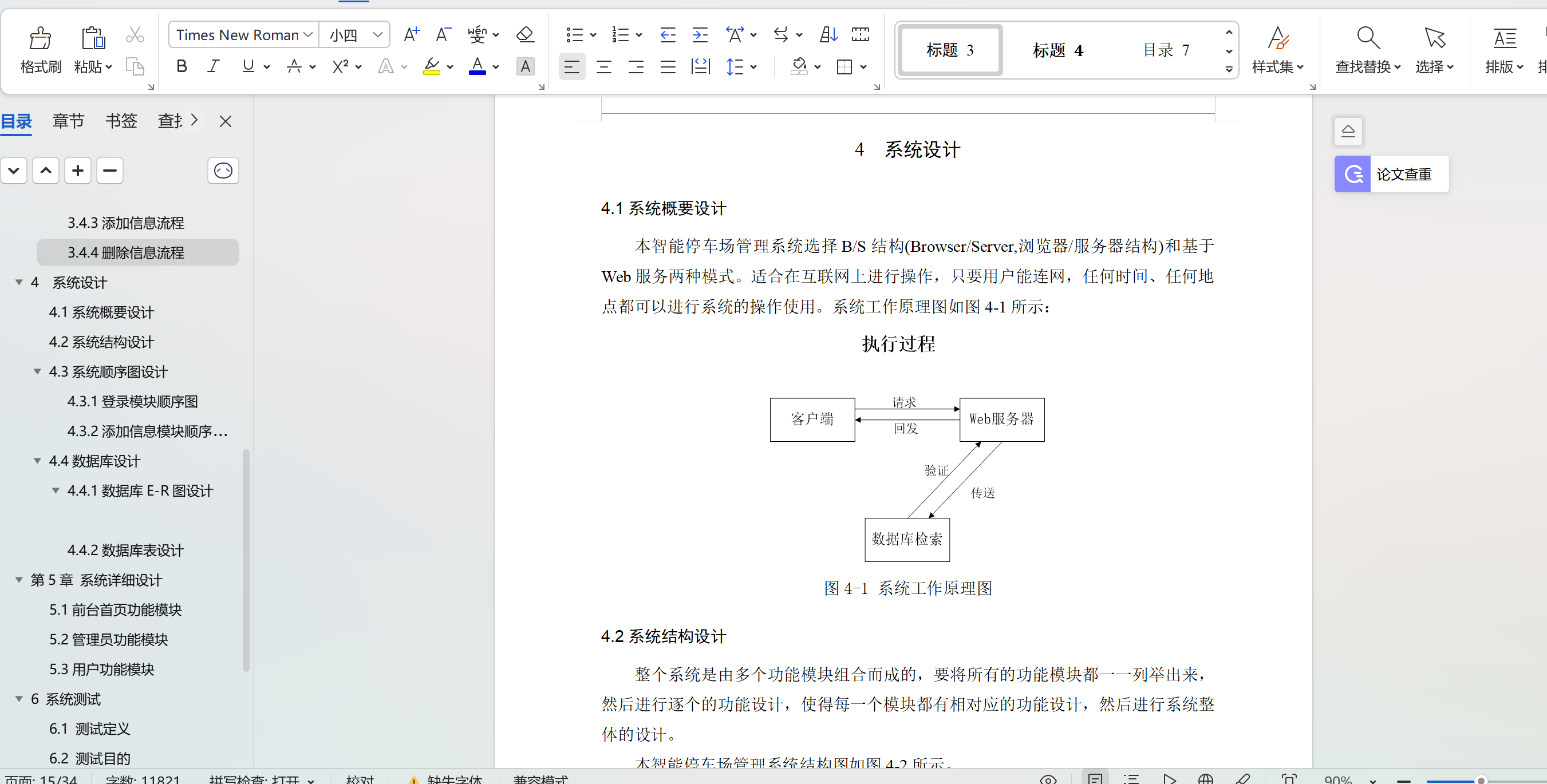Click the 论文查重 button
Screen dimensions: 1547x784
tap(1391, 174)
